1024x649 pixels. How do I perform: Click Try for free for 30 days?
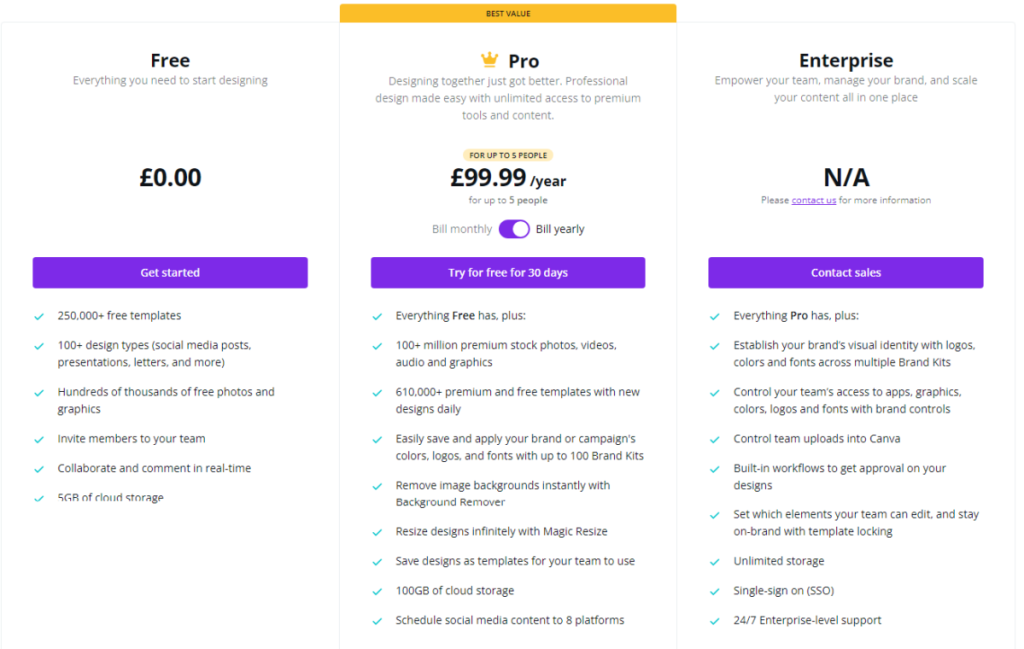508,273
